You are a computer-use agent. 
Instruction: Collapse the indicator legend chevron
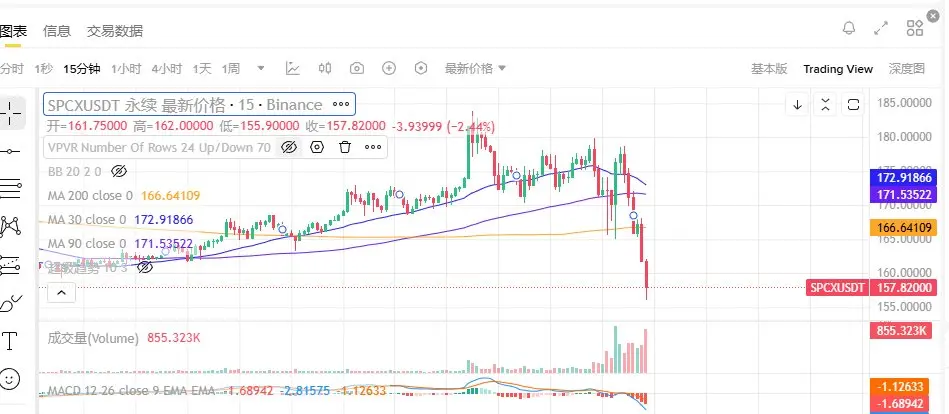click(x=61, y=294)
